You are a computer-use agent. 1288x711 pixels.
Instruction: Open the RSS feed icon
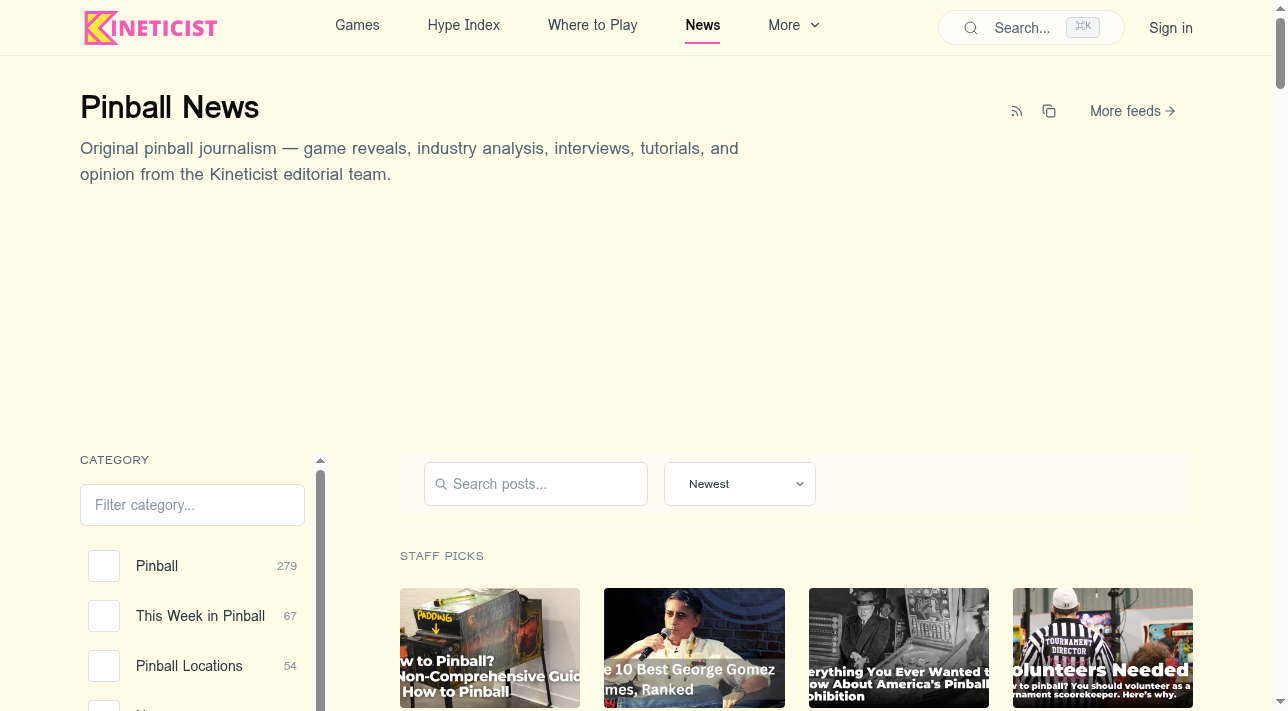coord(1017,111)
